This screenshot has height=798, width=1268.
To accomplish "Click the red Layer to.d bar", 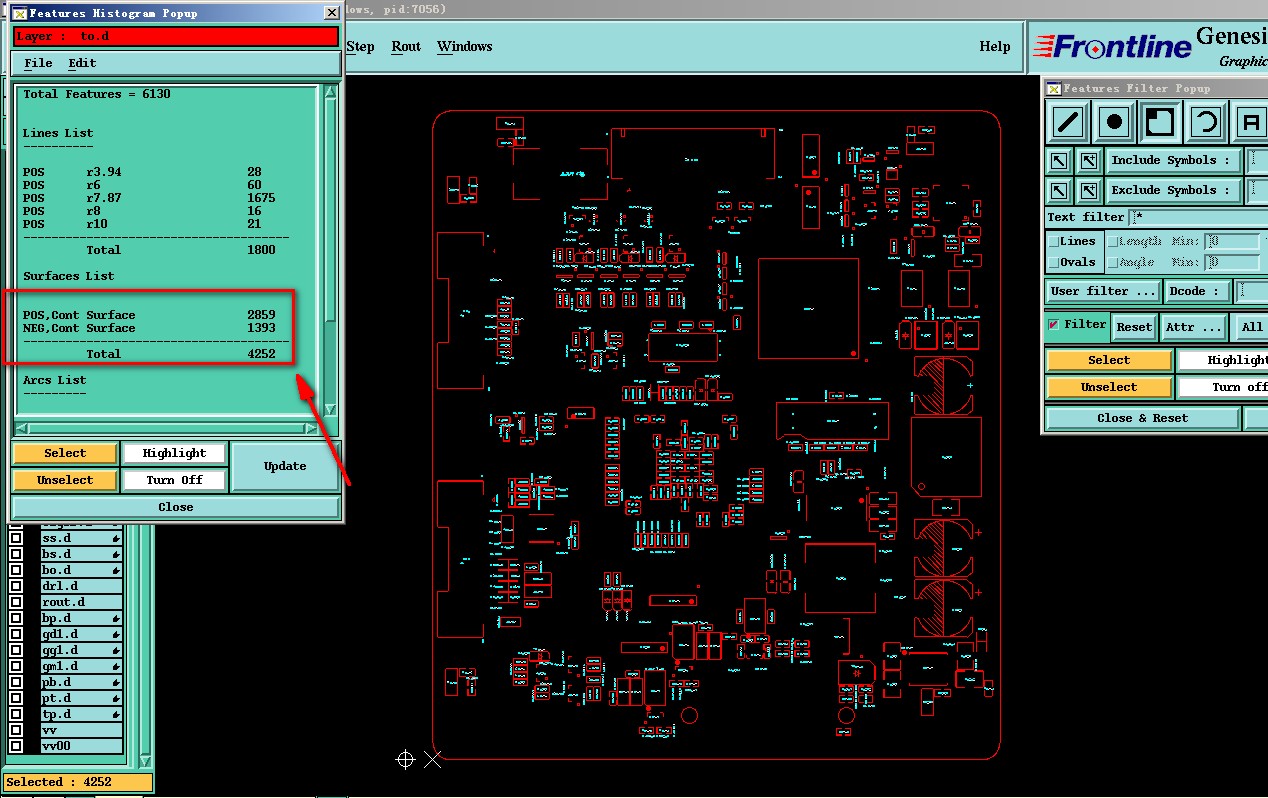I will [x=176, y=36].
